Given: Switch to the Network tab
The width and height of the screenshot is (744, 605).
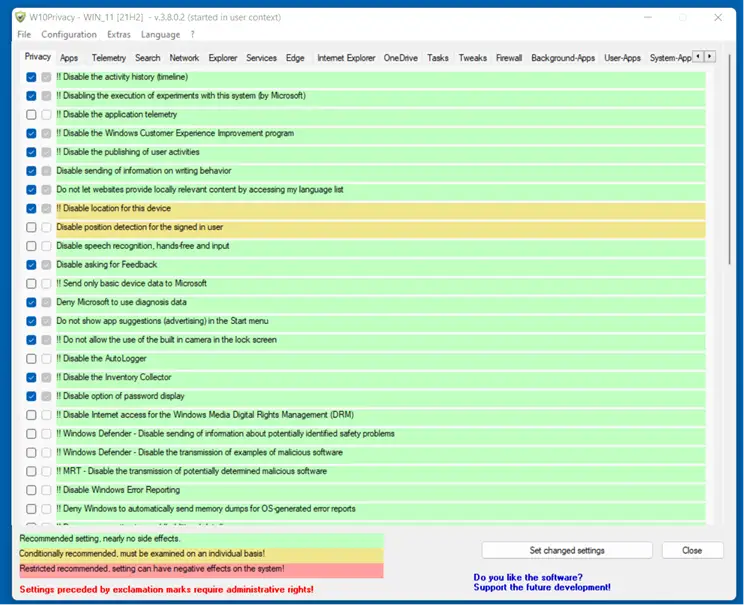Looking at the screenshot, I should [x=184, y=58].
